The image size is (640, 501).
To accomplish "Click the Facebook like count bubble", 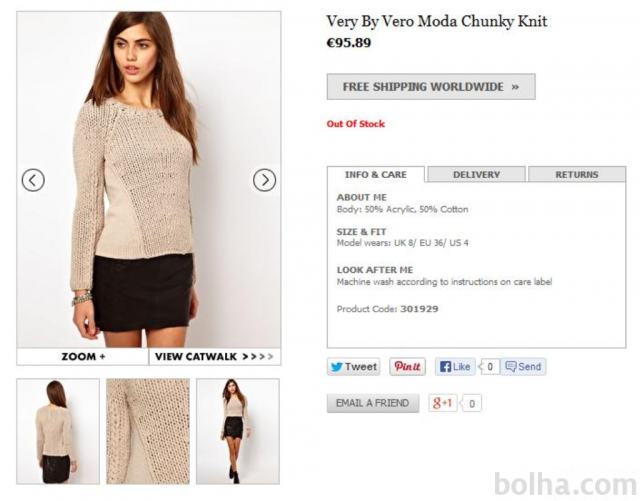I will point(489,367).
